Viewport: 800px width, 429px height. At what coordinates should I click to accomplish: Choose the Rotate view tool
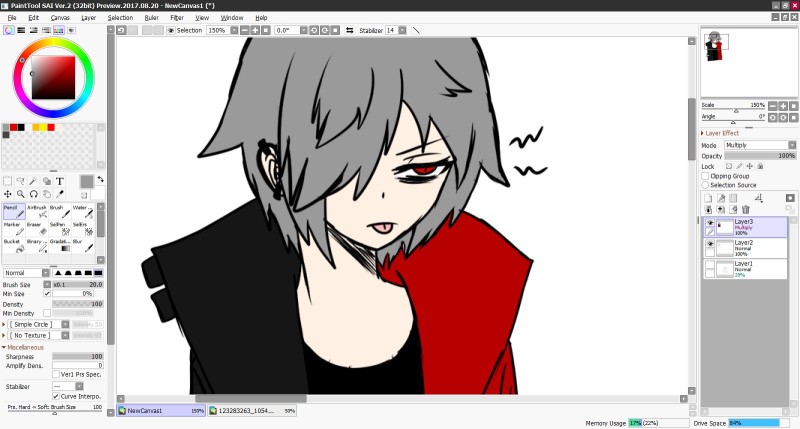pyautogui.click(x=34, y=194)
